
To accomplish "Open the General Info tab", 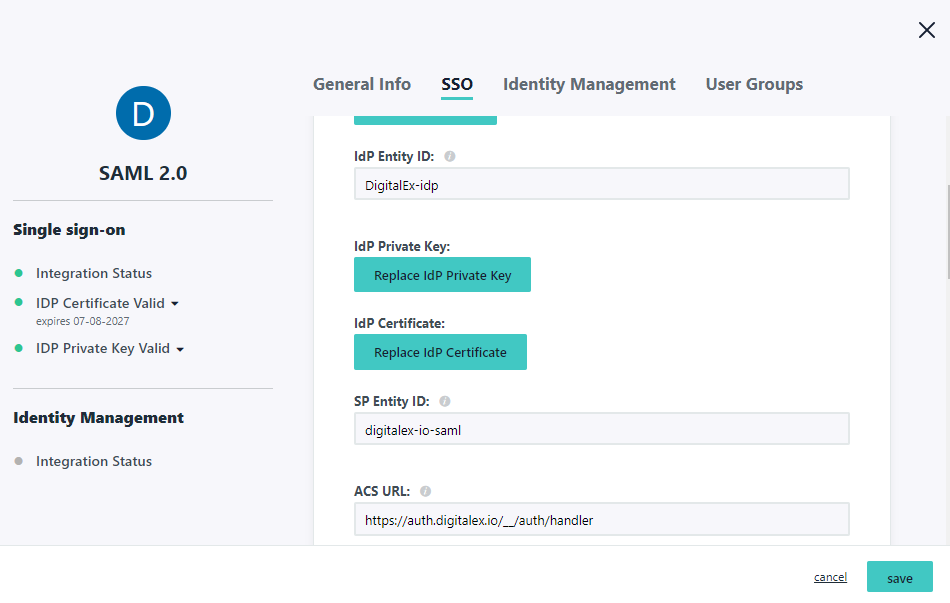I will pos(362,85).
